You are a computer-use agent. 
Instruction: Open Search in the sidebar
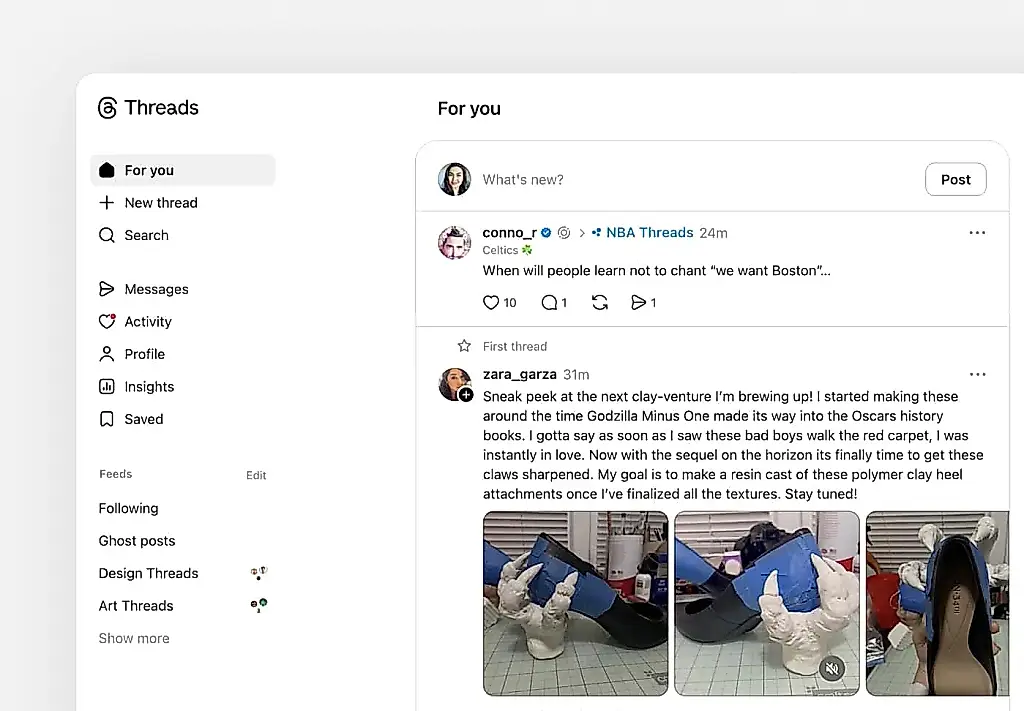pos(134,235)
